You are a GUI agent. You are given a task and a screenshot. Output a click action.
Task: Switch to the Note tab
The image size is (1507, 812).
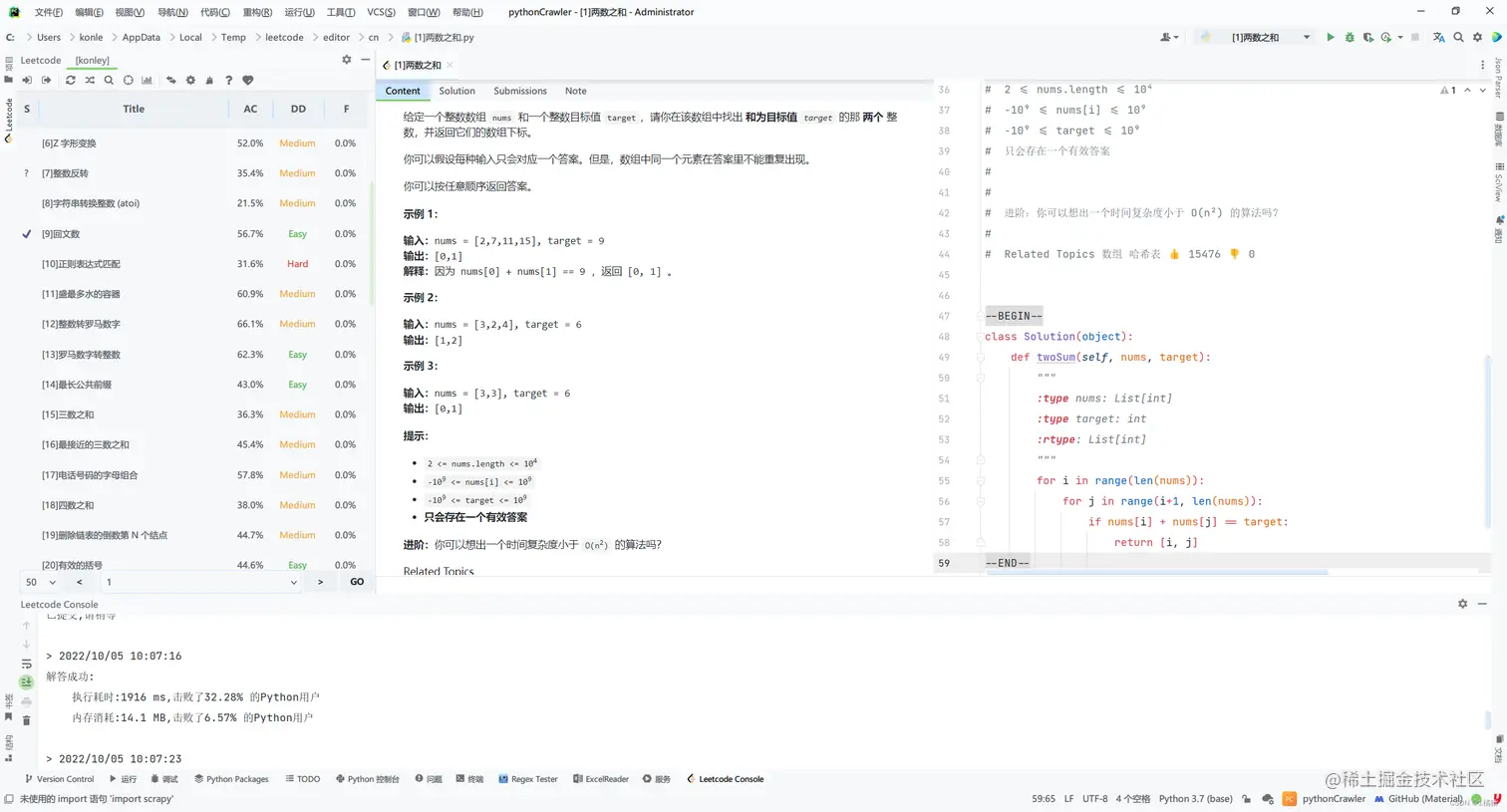tap(575, 91)
